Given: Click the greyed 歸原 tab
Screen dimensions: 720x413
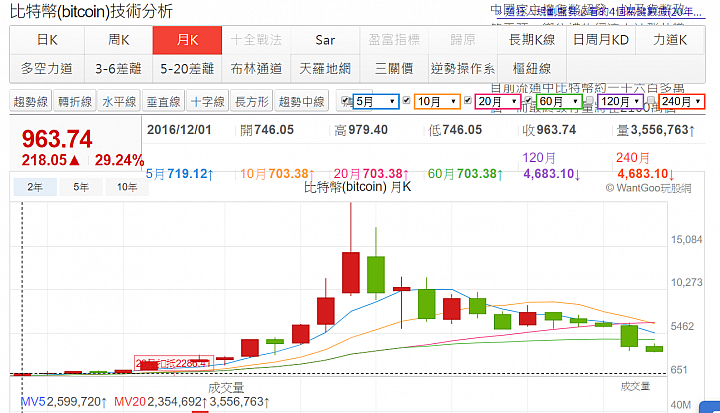Looking at the screenshot, I should (x=463, y=40).
